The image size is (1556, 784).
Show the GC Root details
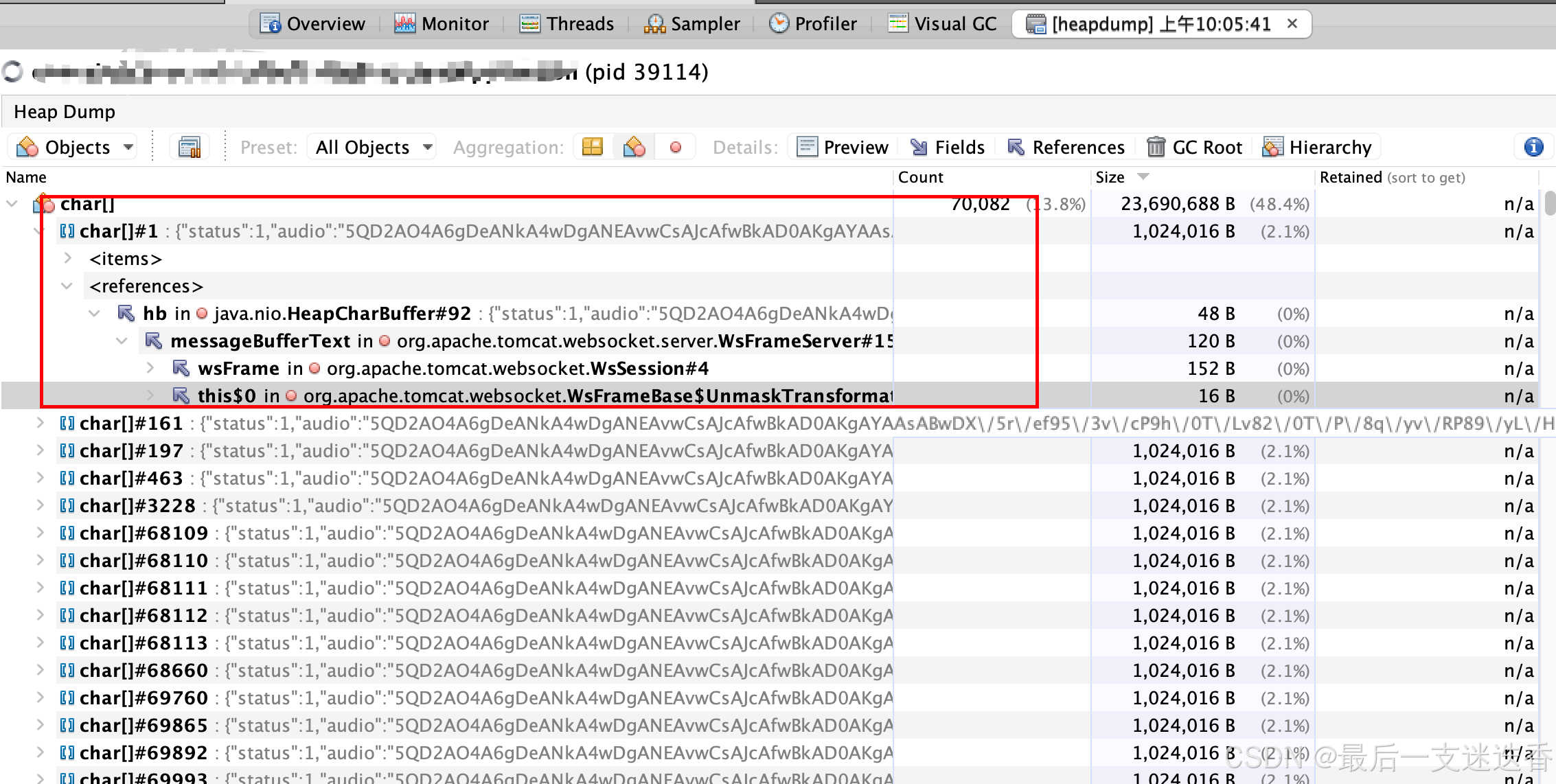pos(1195,147)
